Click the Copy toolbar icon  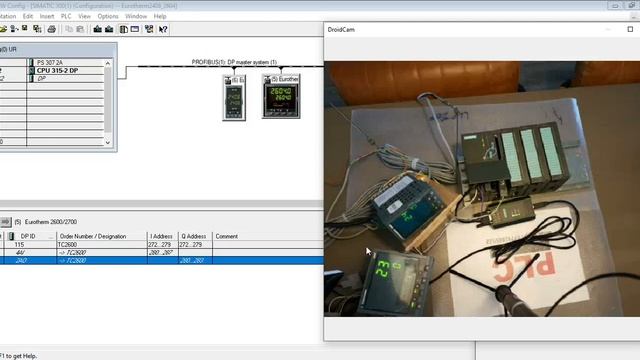[x=69, y=29]
